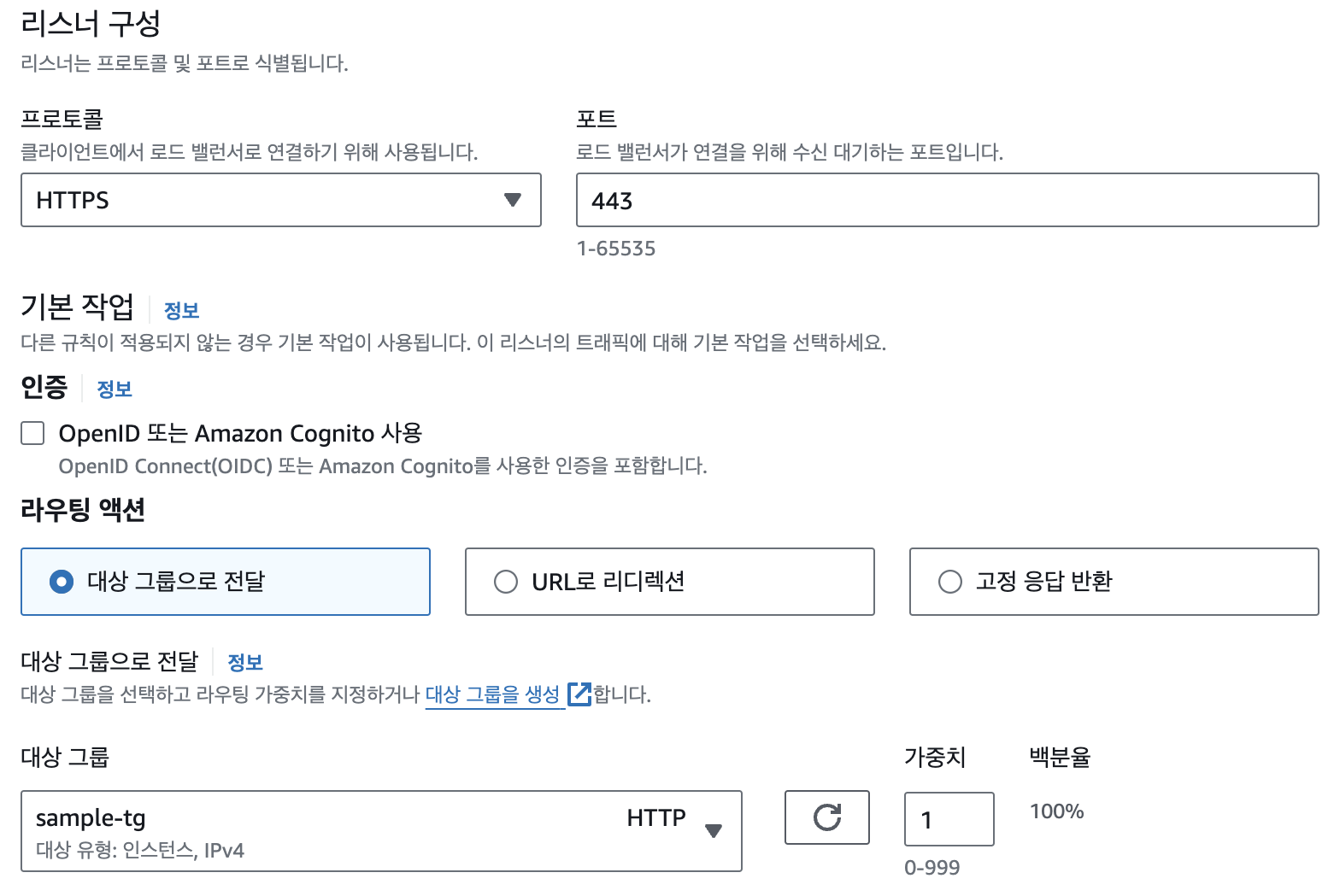
Task: Choose the 고정 응답 반환 radio option
Action: pos(950,582)
